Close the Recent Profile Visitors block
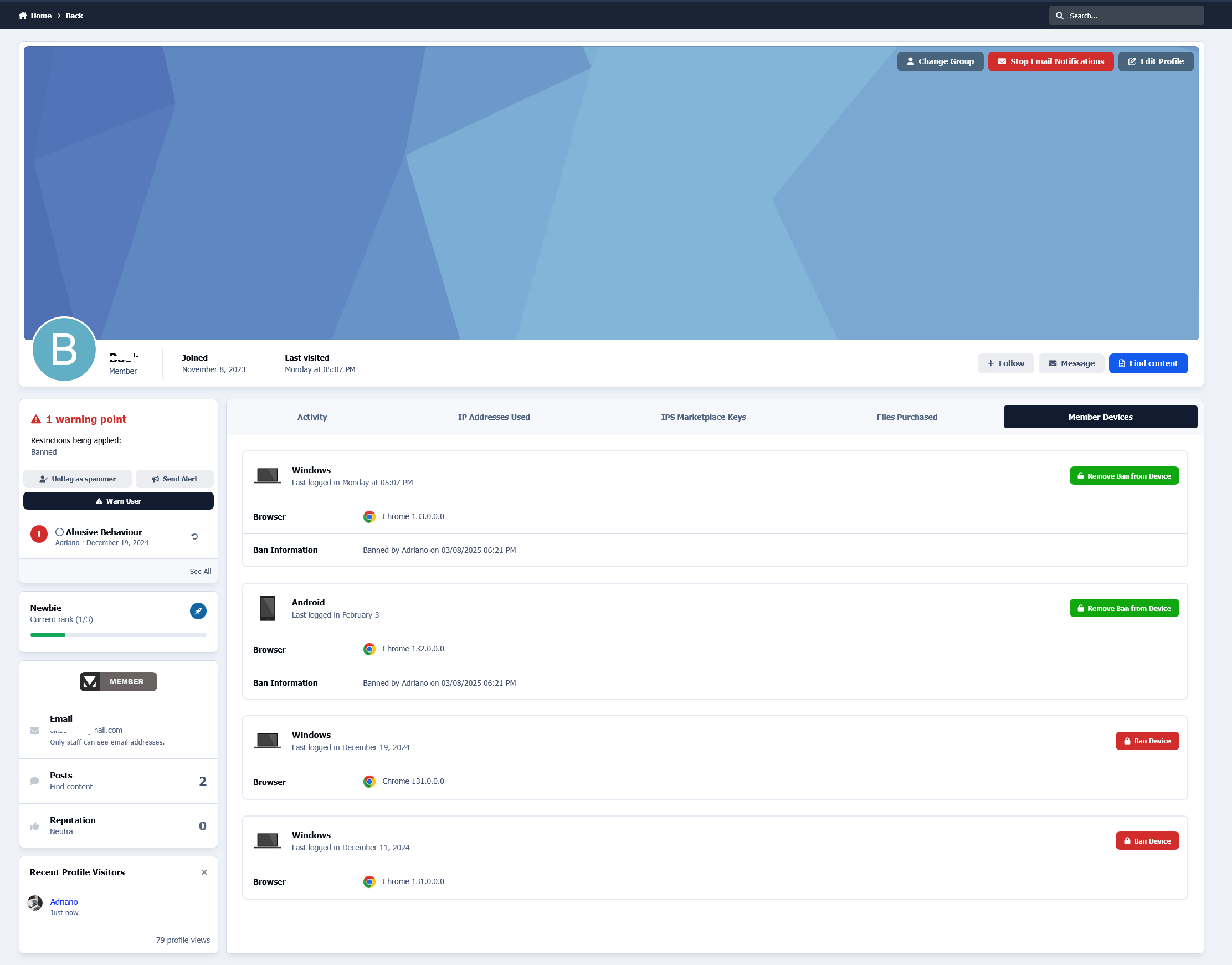The image size is (1232, 965). [204, 872]
